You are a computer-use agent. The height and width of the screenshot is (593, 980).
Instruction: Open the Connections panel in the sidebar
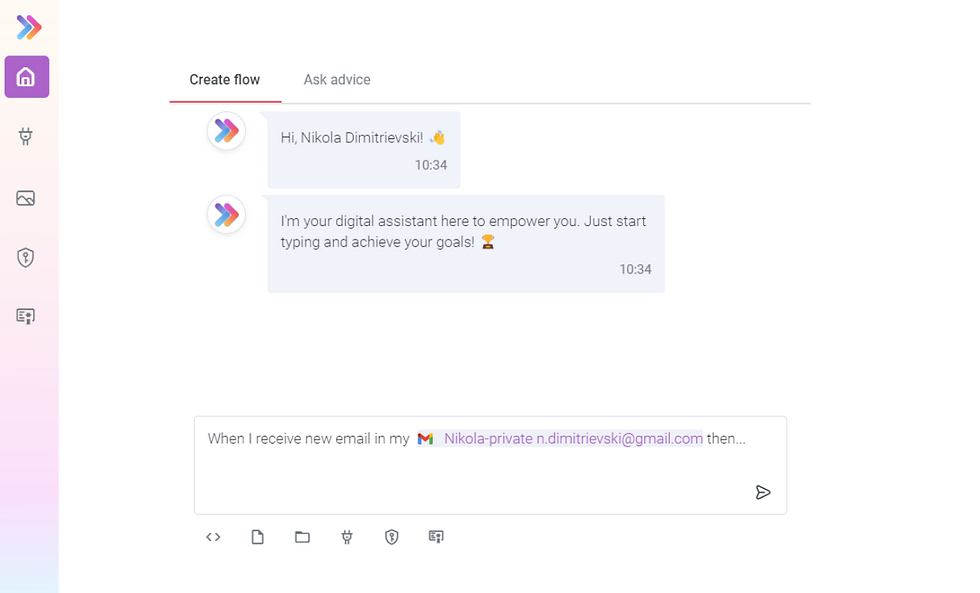27,137
